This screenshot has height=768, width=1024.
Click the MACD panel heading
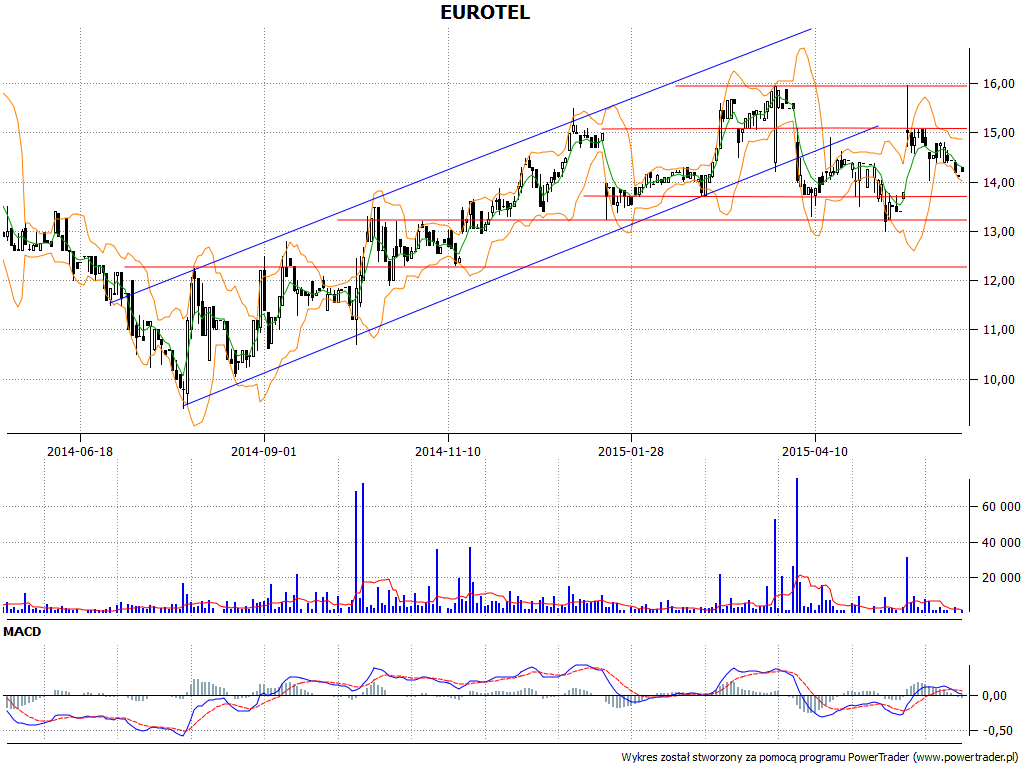pos(22,632)
